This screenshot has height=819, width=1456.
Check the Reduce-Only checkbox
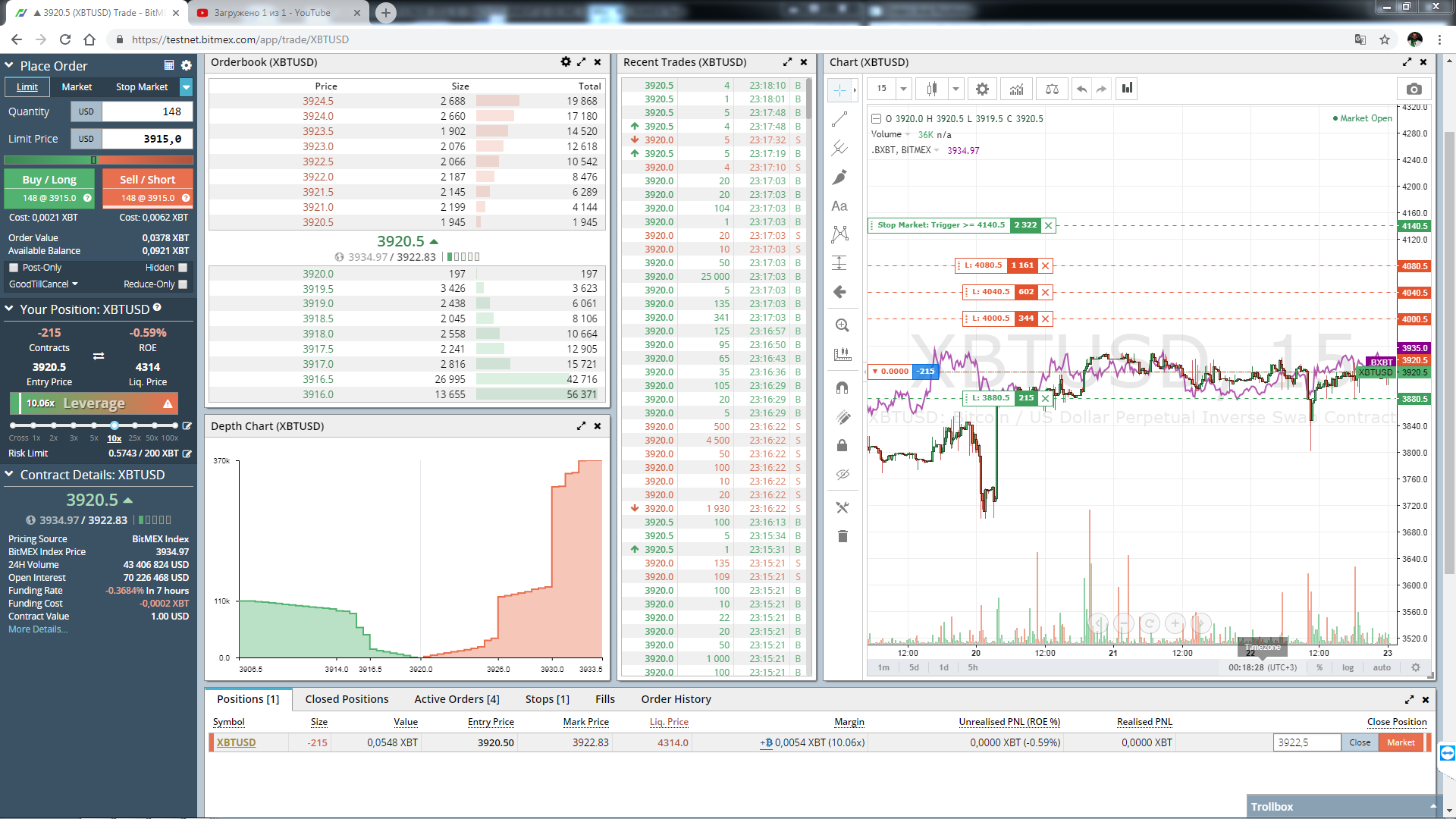[x=183, y=284]
